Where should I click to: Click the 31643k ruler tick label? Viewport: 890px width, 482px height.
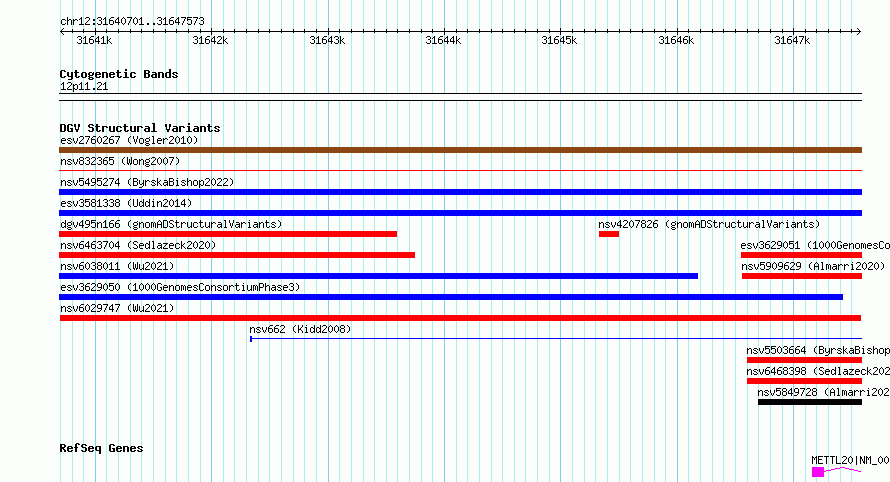tap(327, 40)
